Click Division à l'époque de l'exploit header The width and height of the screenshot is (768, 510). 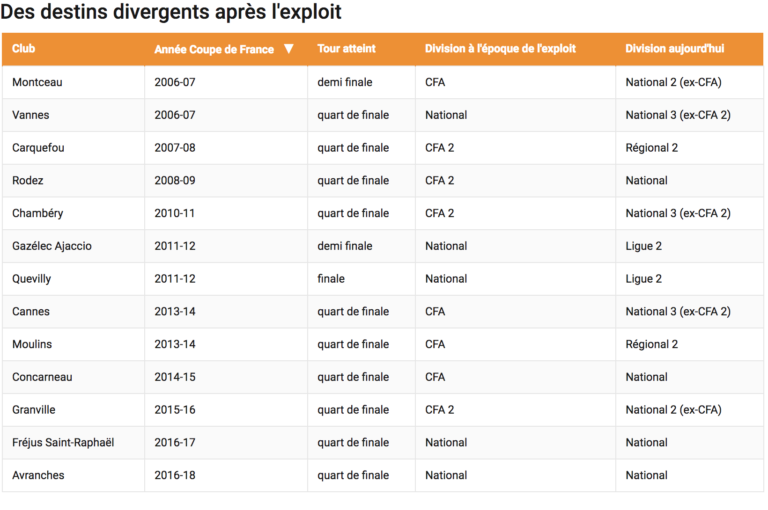(x=499, y=49)
